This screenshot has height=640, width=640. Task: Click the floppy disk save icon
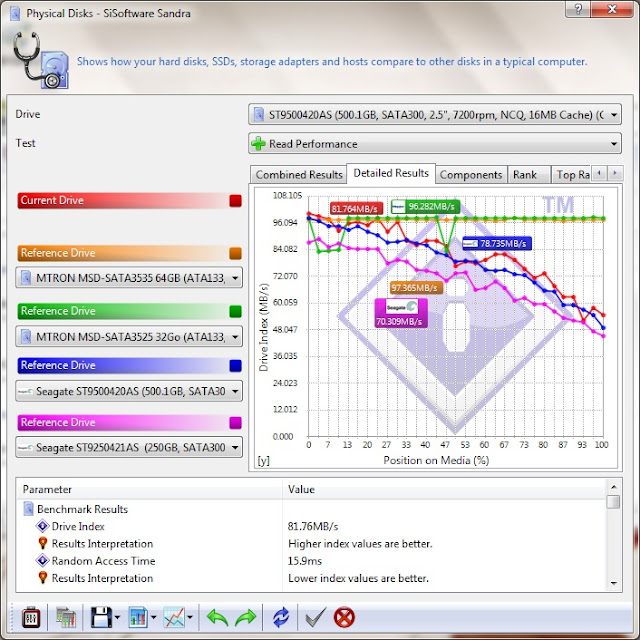click(x=101, y=617)
